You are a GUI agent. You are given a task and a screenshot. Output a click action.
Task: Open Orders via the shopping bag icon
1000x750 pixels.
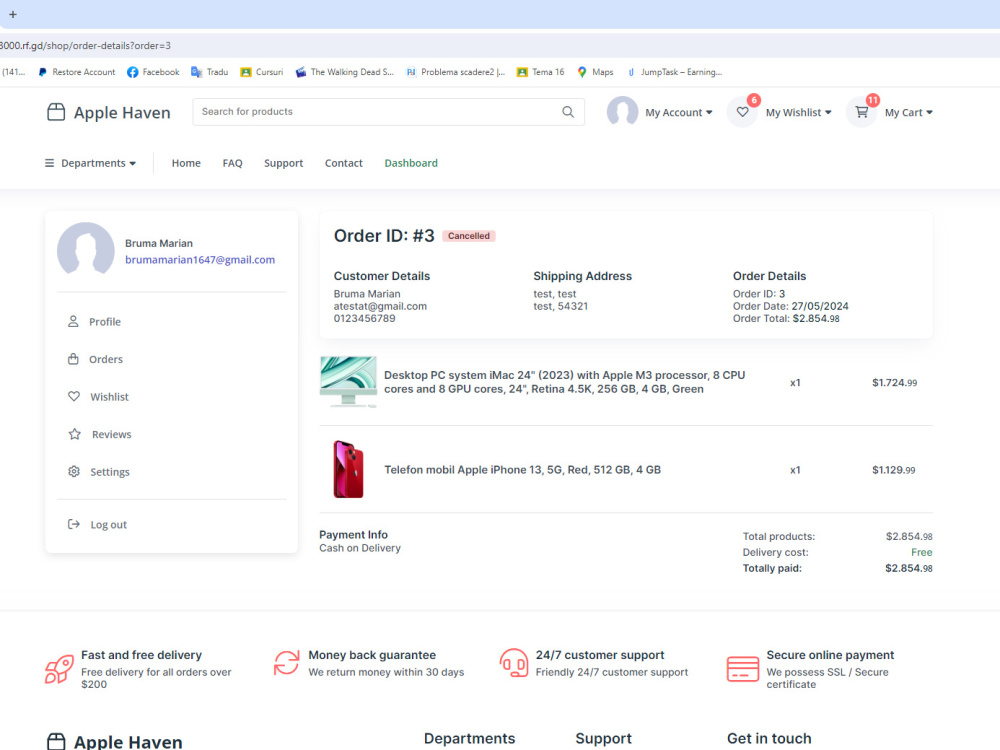73,359
